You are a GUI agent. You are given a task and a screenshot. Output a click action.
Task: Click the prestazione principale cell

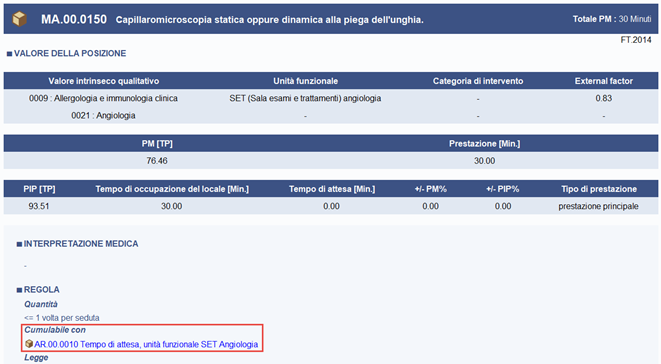point(598,206)
